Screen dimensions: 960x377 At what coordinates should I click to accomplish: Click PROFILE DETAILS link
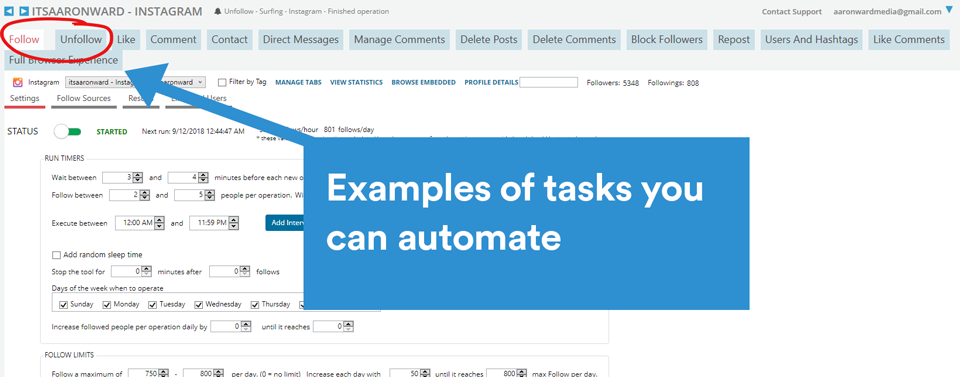coord(491,82)
